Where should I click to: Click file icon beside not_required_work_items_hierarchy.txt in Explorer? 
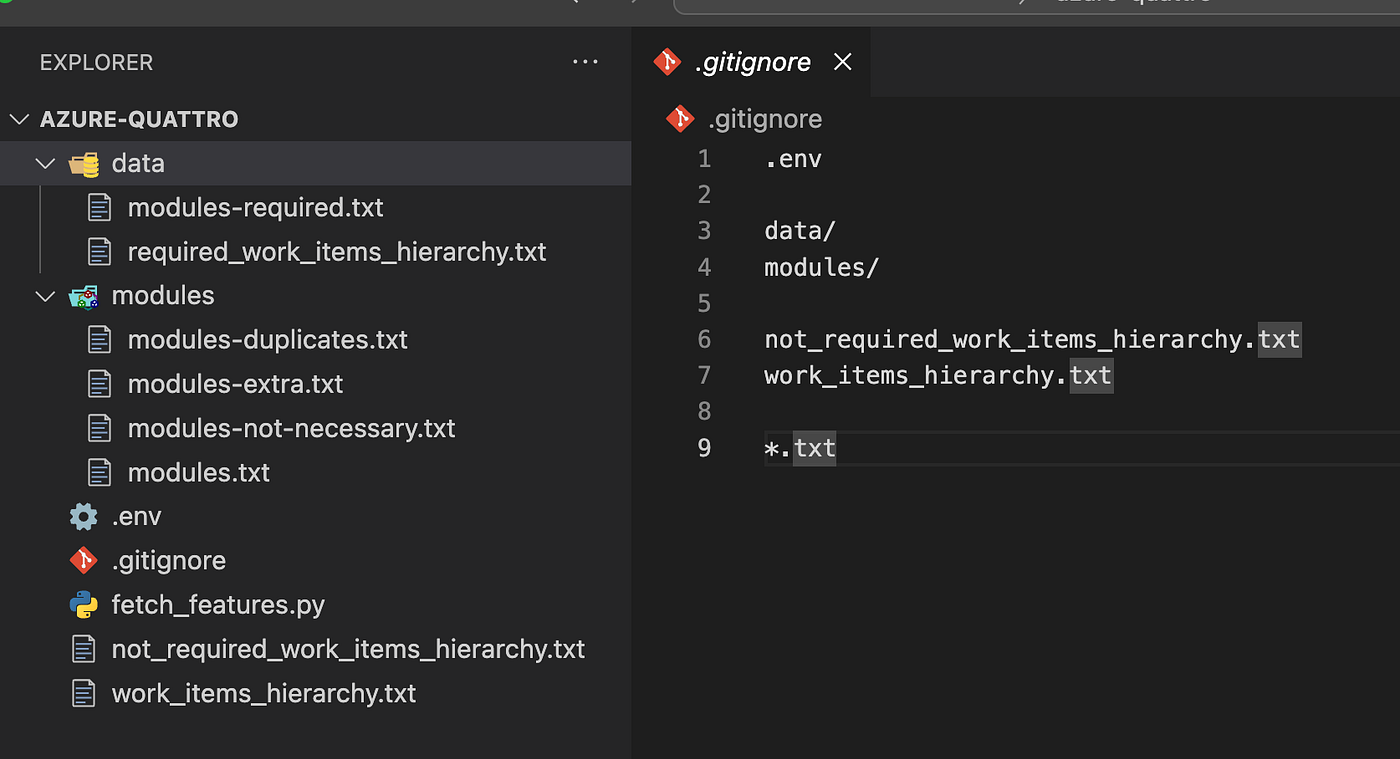click(x=84, y=649)
